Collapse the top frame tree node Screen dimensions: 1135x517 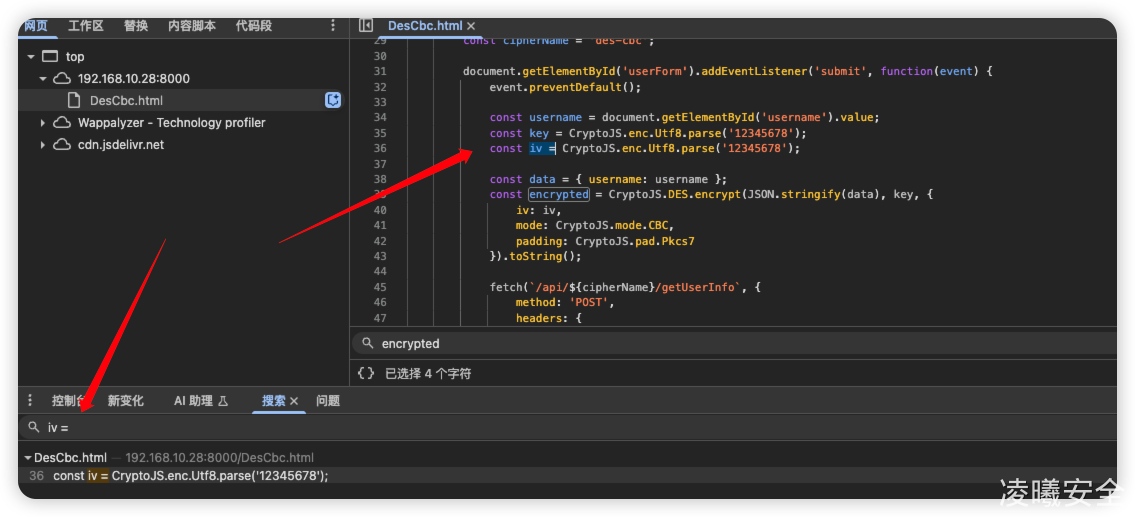[x=32, y=57]
